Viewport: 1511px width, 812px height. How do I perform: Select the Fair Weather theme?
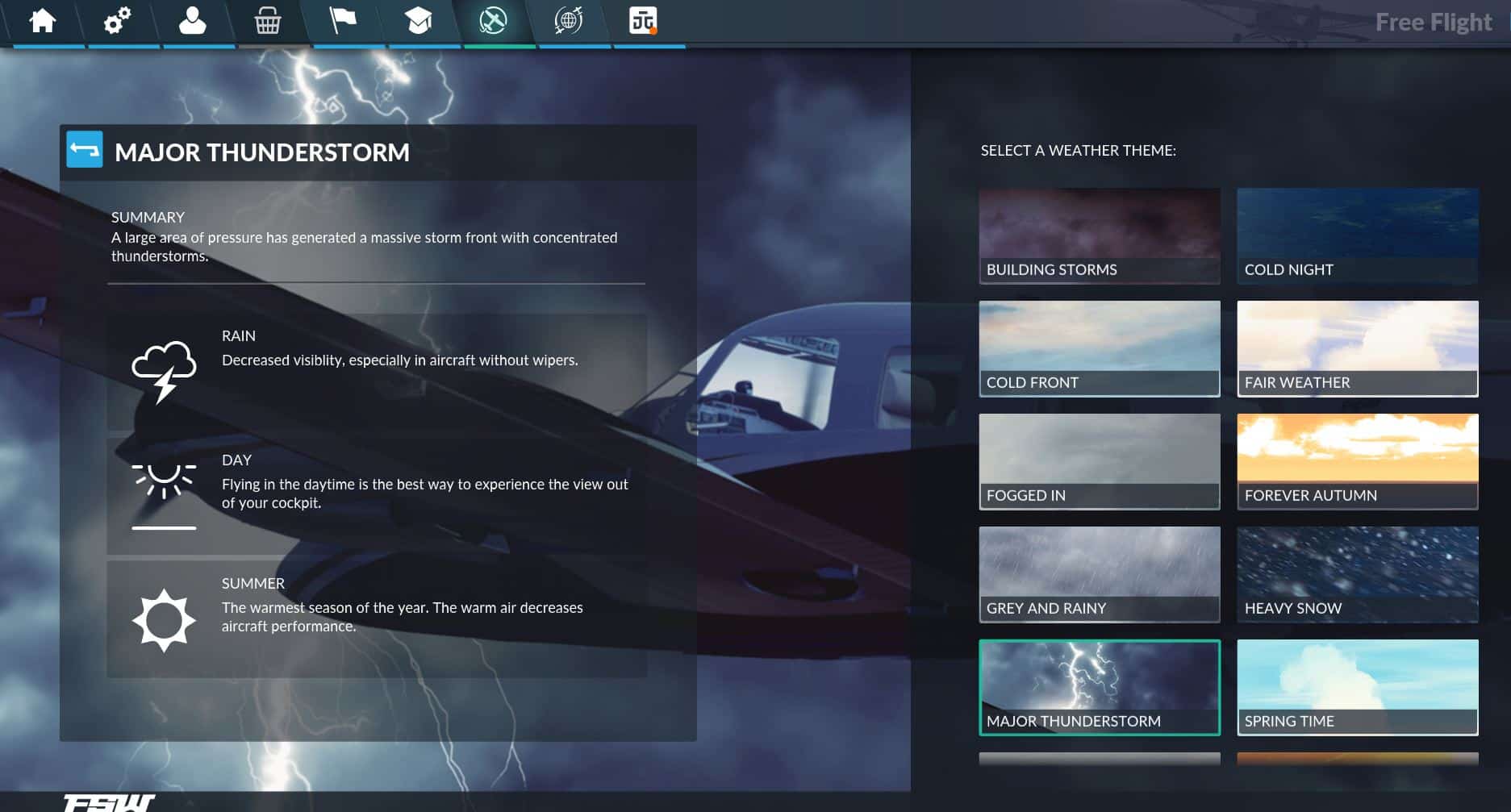click(1357, 348)
